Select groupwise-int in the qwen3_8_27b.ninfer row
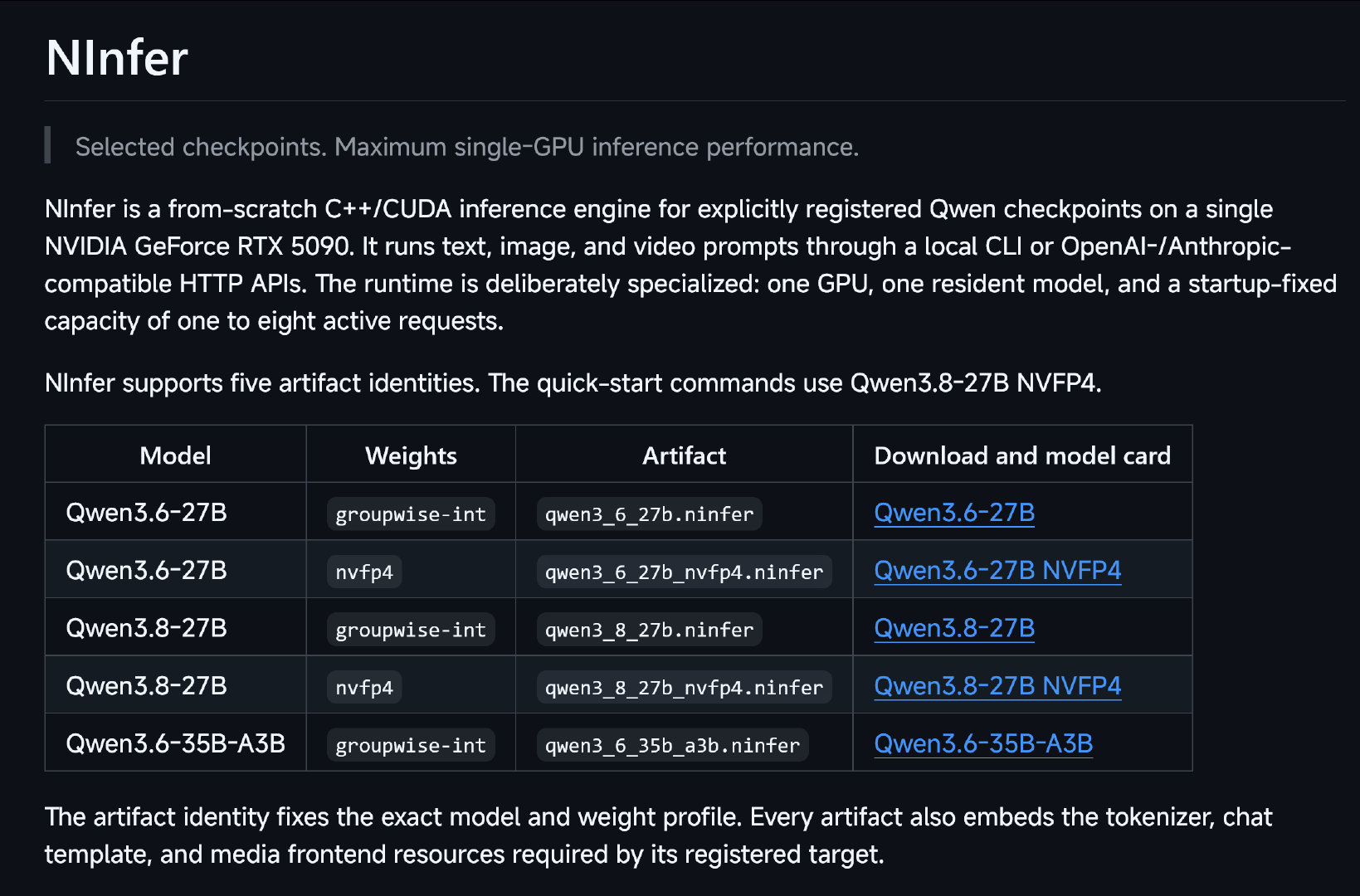The image size is (1360, 896). (x=411, y=630)
